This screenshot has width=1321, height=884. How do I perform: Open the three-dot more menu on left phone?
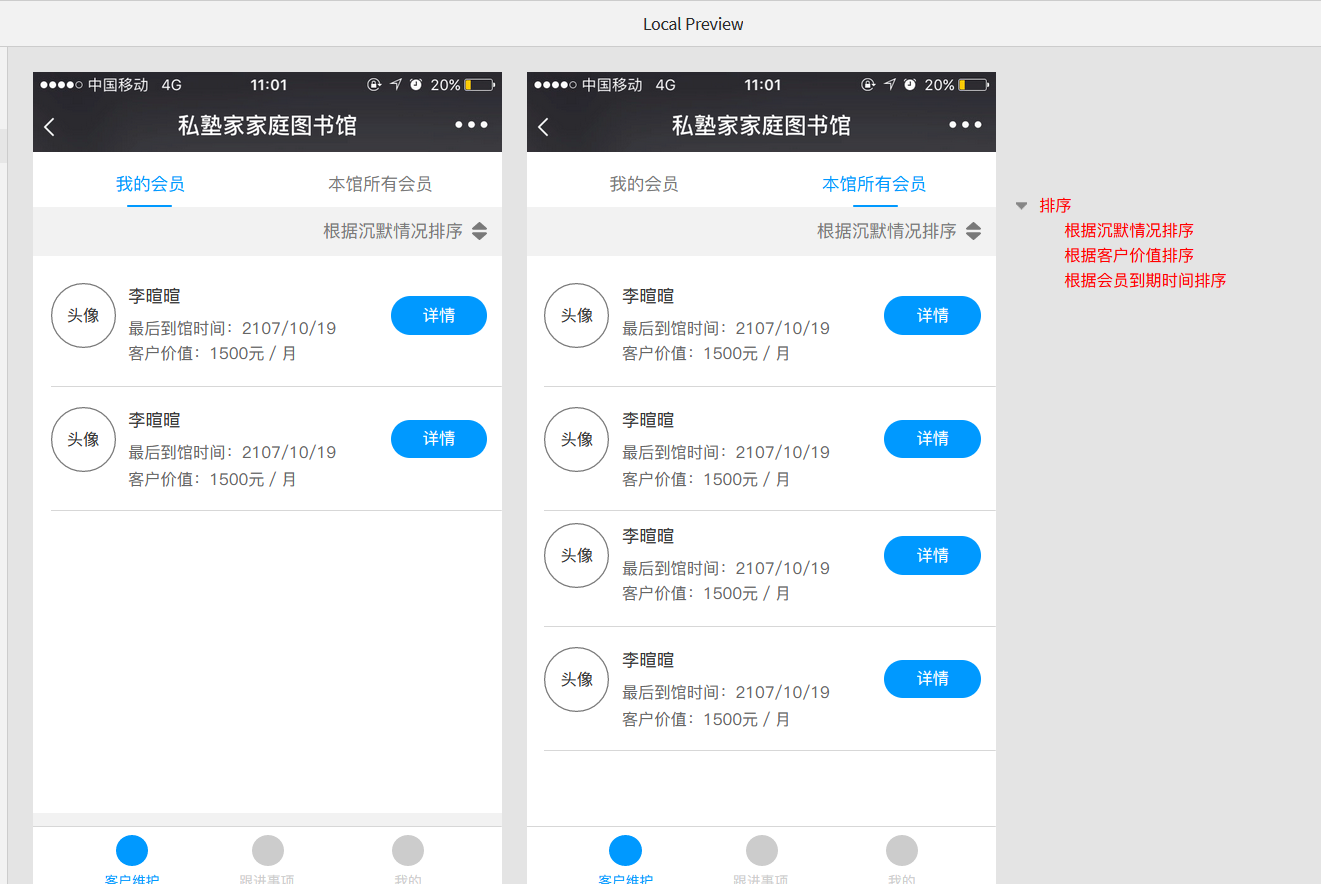(x=471, y=125)
